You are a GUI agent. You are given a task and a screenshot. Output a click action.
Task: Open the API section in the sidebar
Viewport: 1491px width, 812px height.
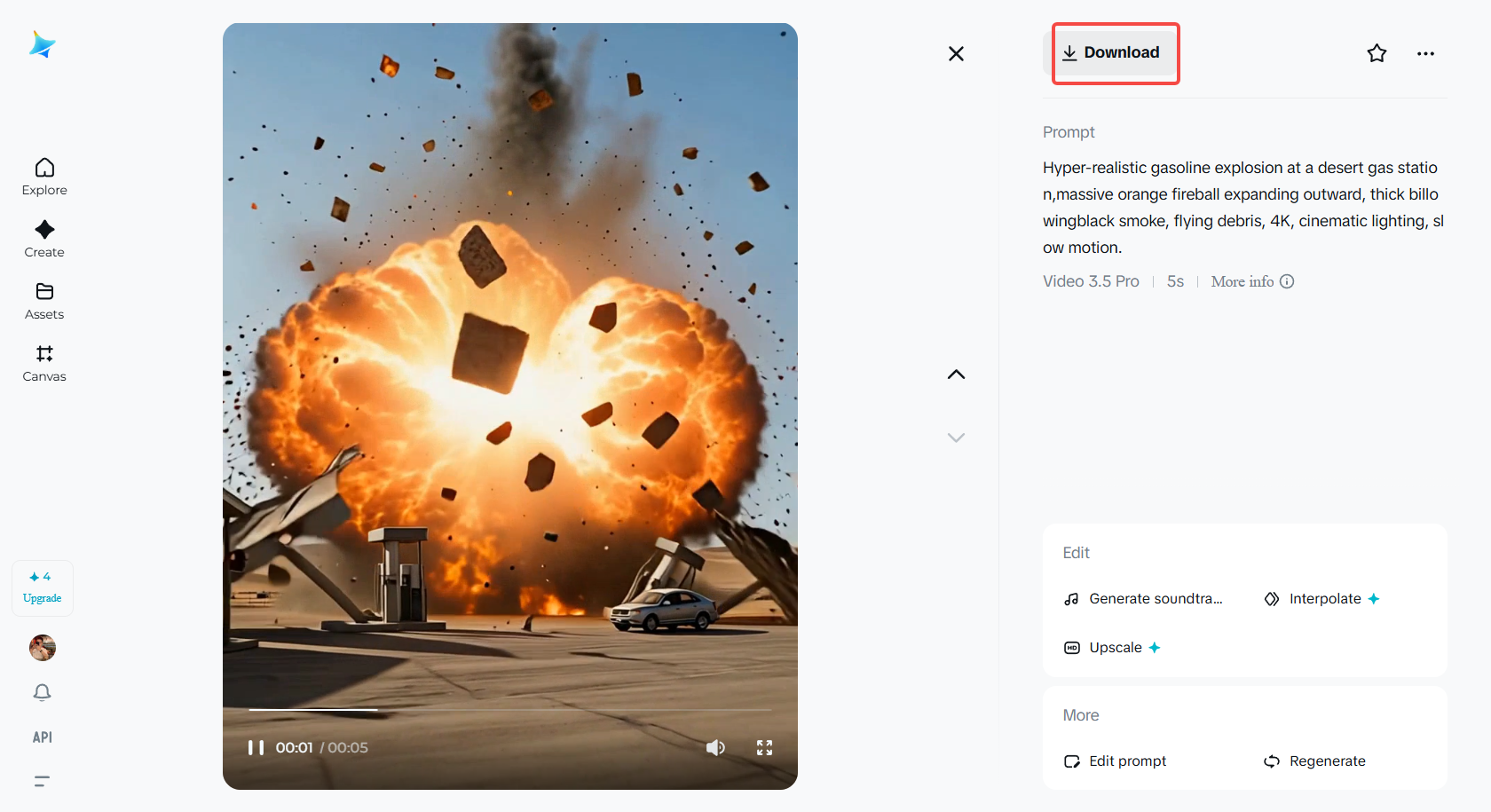[42, 737]
